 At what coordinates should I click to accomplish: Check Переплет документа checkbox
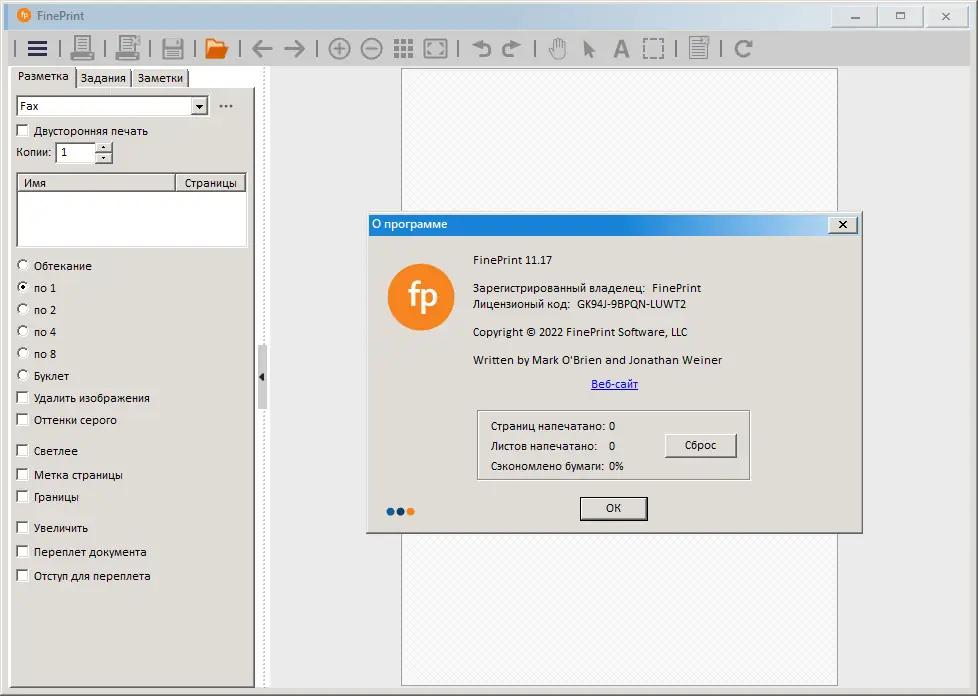point(22,551)
